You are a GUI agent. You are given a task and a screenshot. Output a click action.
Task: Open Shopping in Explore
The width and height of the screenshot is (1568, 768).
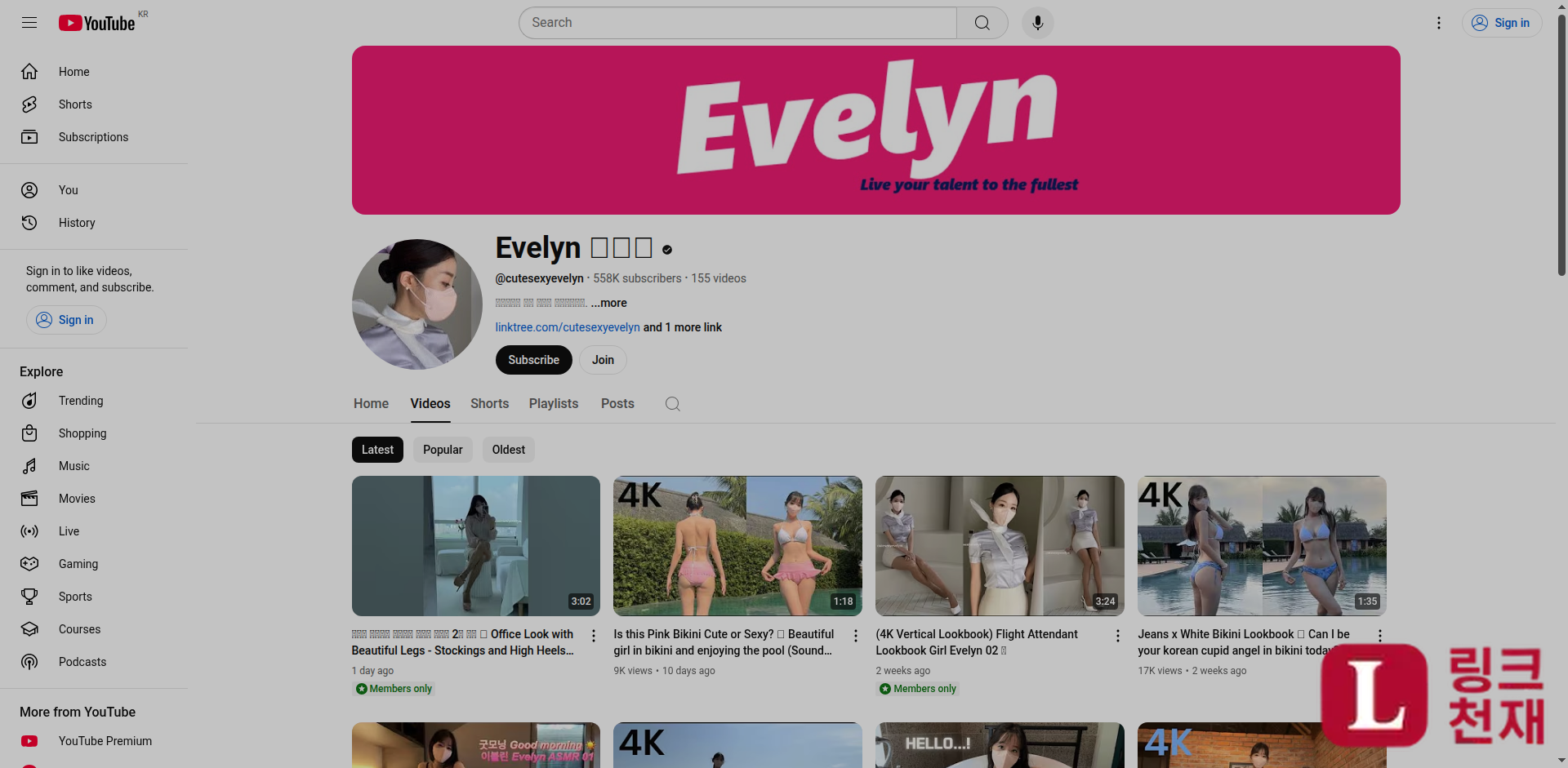(94, 433)
